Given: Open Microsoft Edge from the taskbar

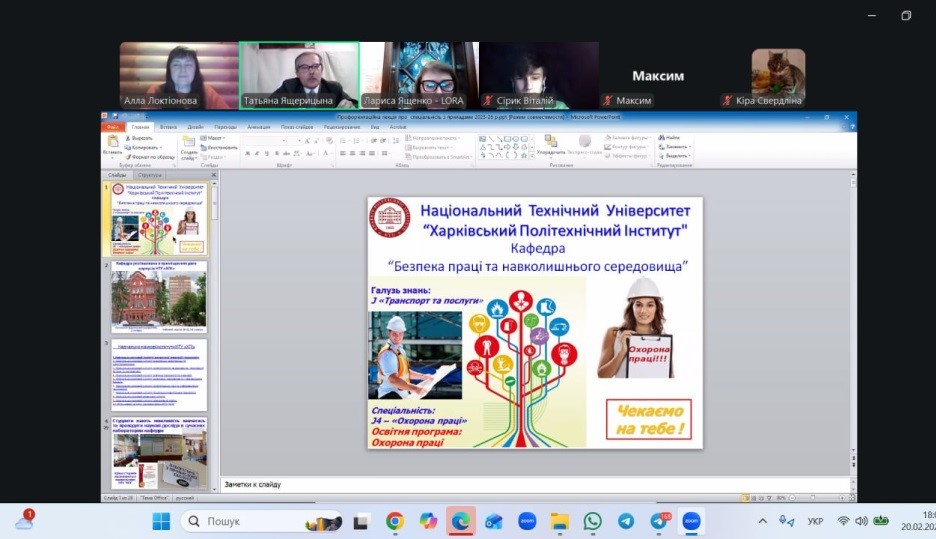Looking at the screenshot, I should [461, 521].
